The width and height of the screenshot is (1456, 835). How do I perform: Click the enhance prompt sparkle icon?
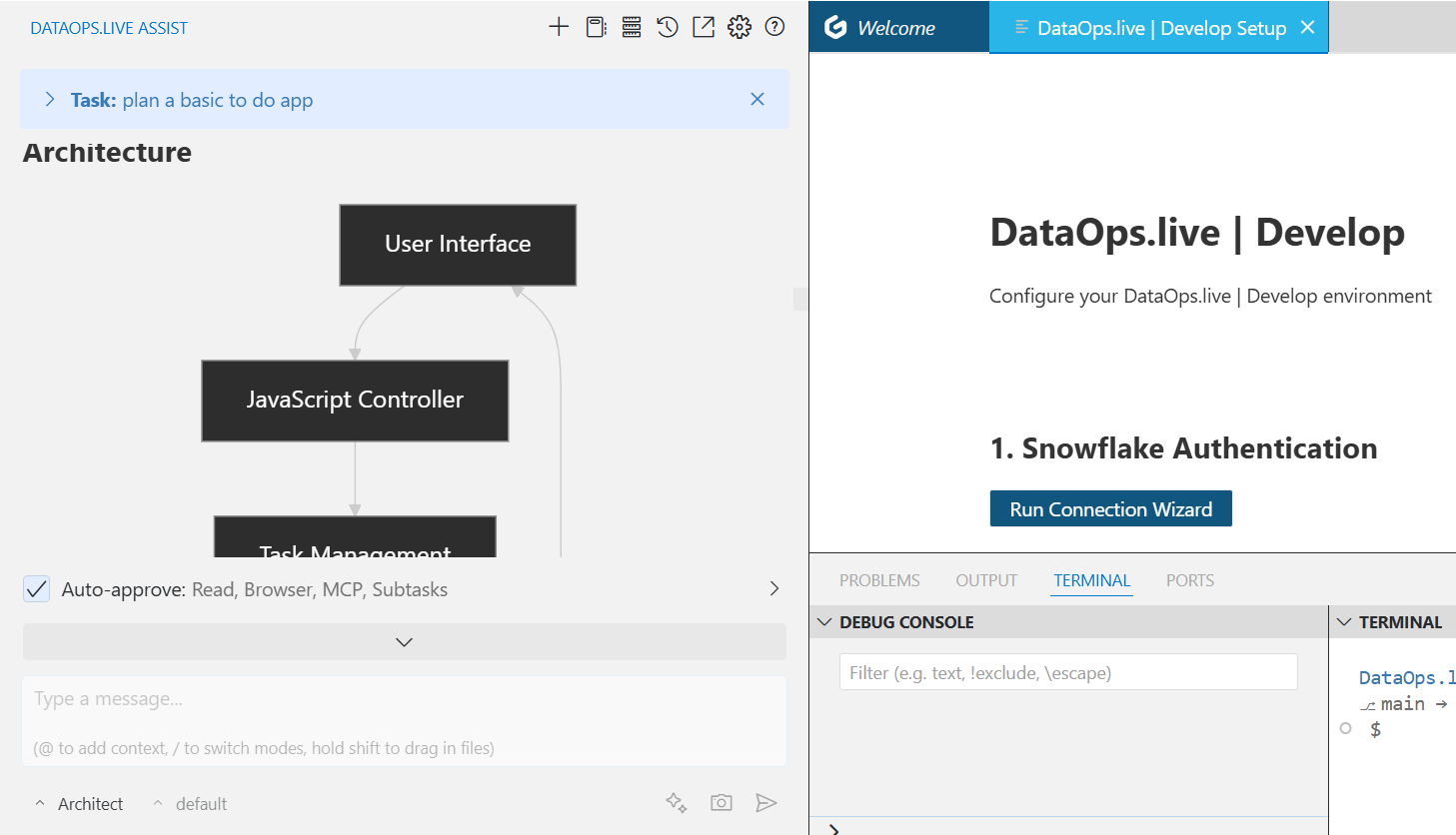(677, 802)
